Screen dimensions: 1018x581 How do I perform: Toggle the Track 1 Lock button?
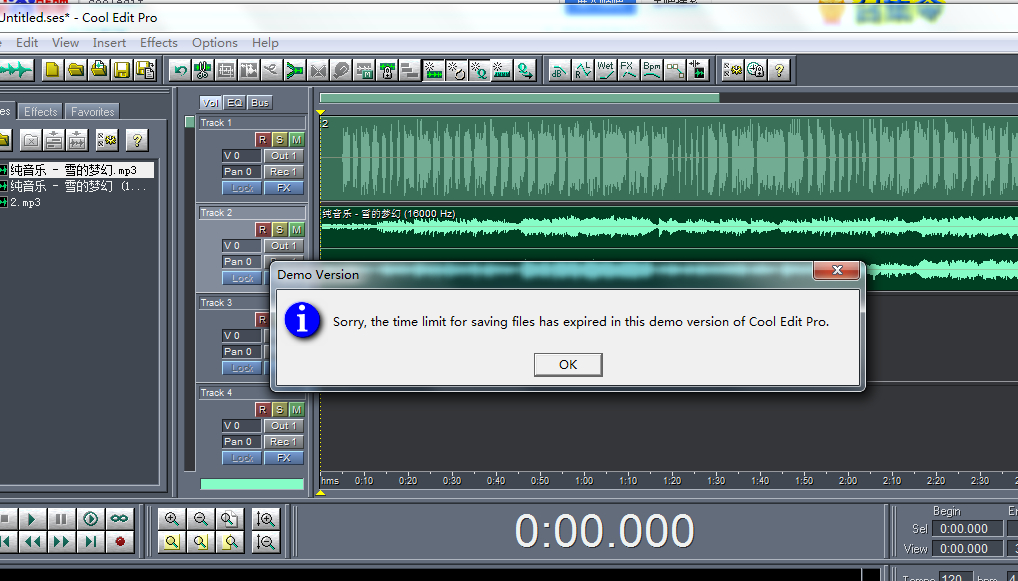tap(242, 188)
